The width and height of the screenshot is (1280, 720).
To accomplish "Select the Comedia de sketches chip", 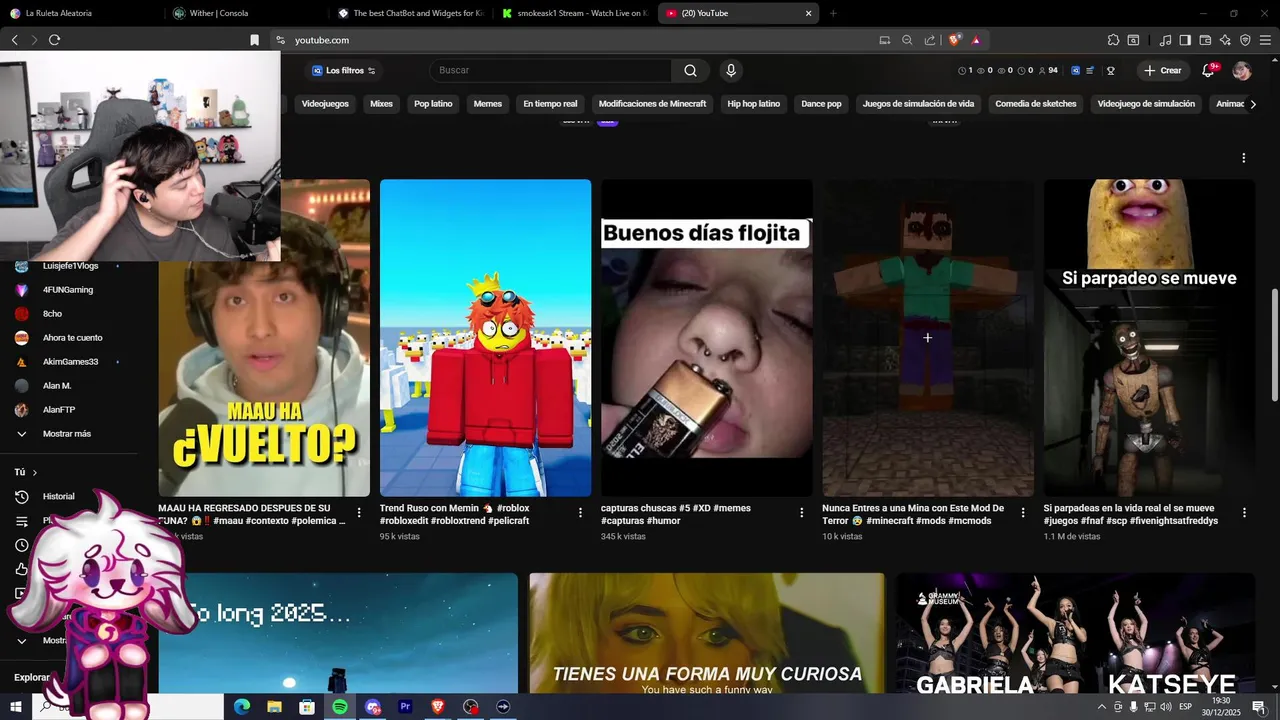I will click(1036, 104).
